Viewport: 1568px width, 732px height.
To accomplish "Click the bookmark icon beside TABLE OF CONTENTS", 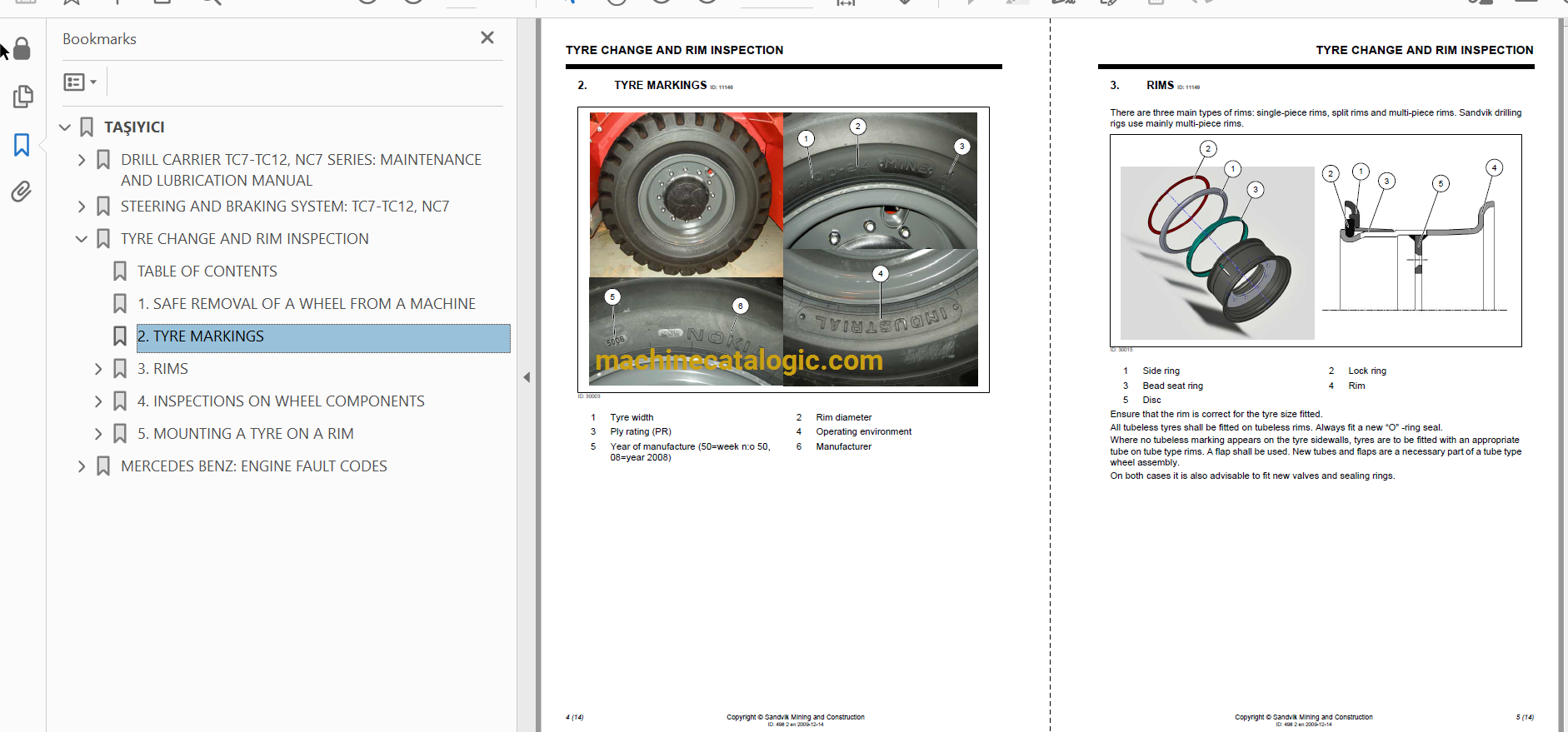I will pyautogui.click(x=120, y=271).
